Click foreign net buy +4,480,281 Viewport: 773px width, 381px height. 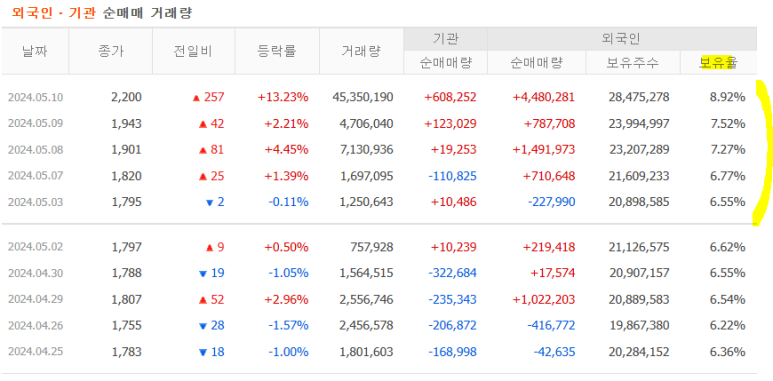coord(544,97)
